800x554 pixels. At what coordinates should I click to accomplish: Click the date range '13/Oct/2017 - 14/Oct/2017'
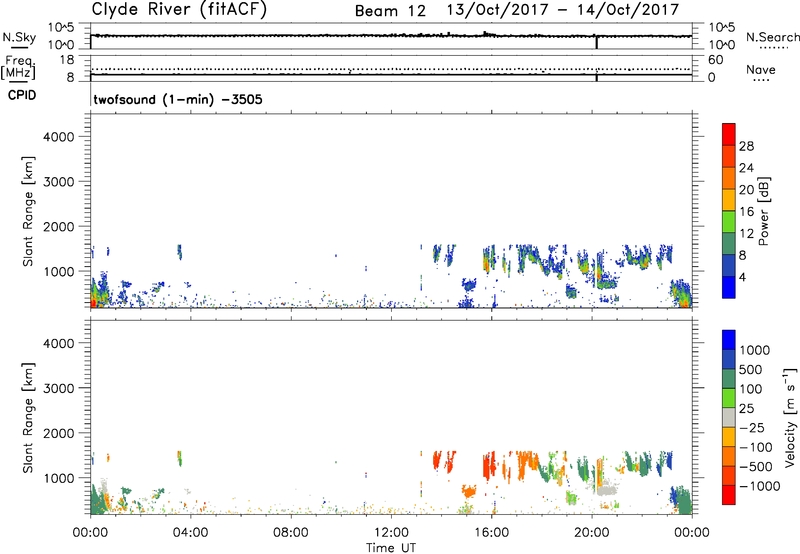(563, 10)
